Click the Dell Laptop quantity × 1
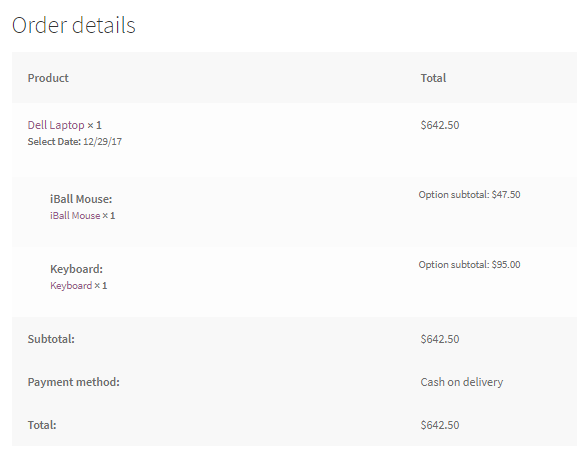 click(94, 125)
